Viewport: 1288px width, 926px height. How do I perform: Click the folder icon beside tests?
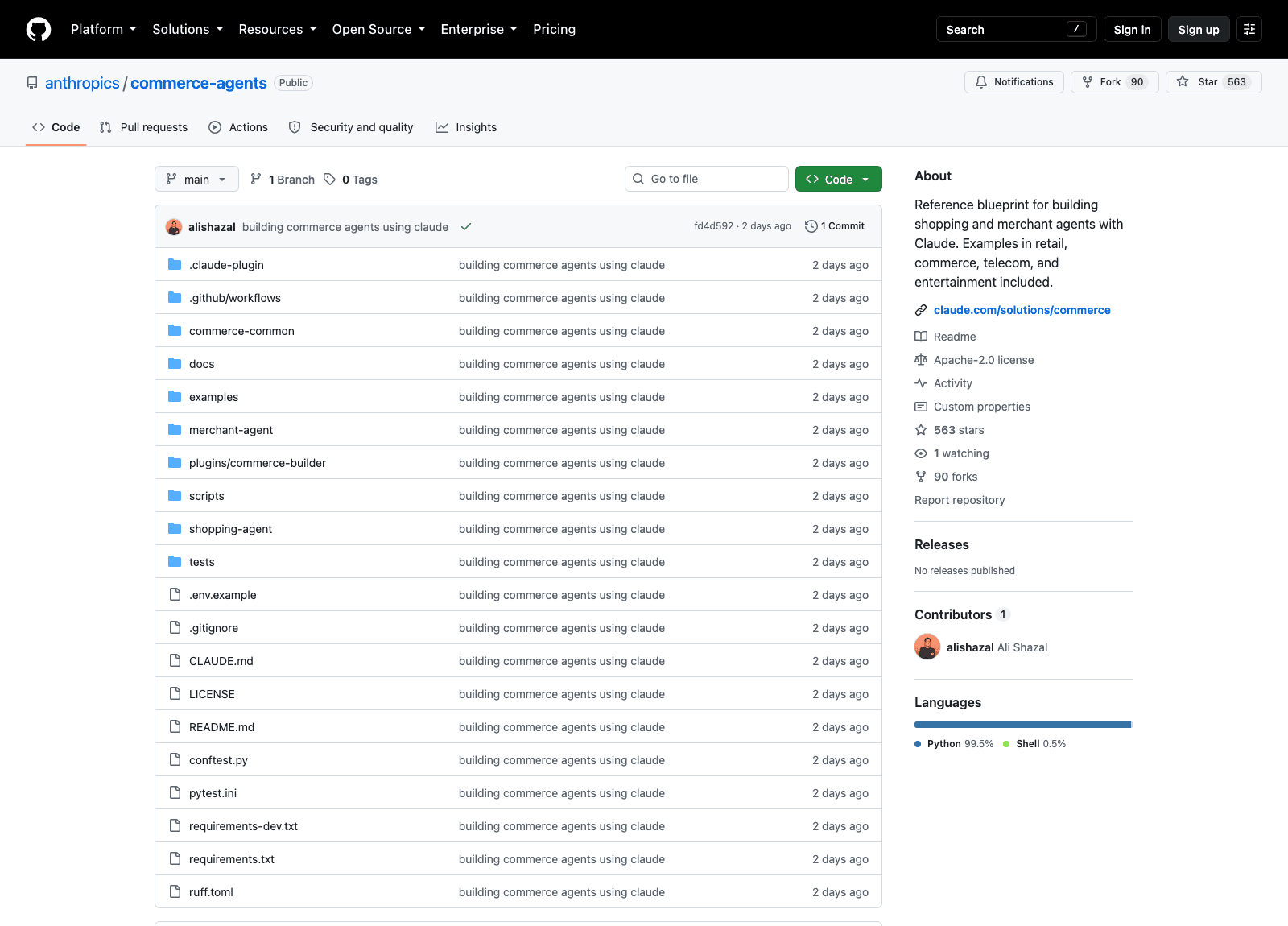175,561
